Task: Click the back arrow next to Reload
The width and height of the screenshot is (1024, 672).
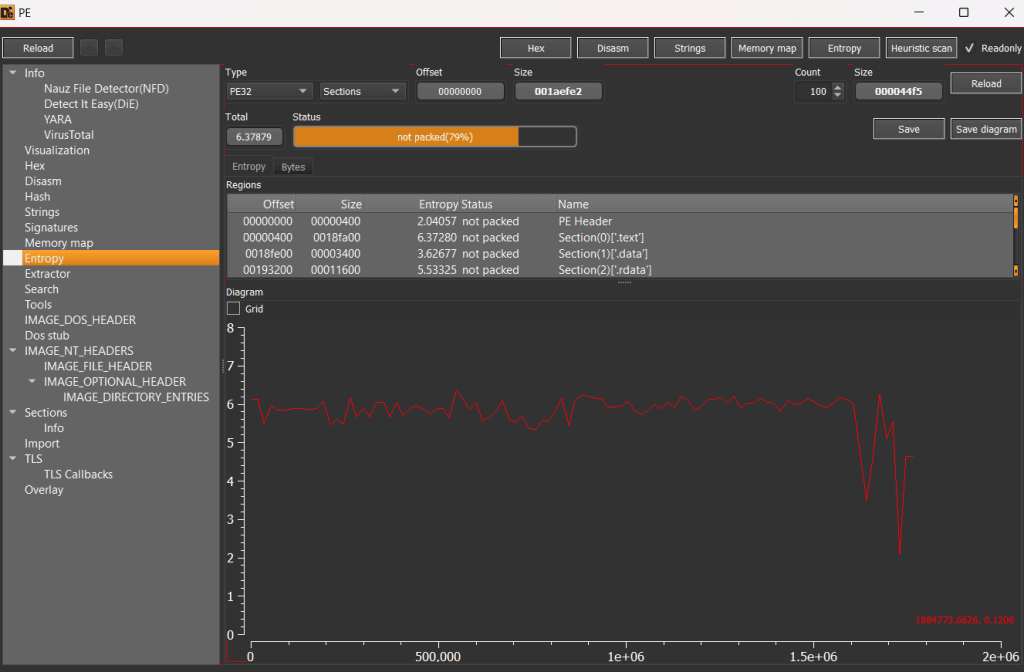Action: (89, 48)
